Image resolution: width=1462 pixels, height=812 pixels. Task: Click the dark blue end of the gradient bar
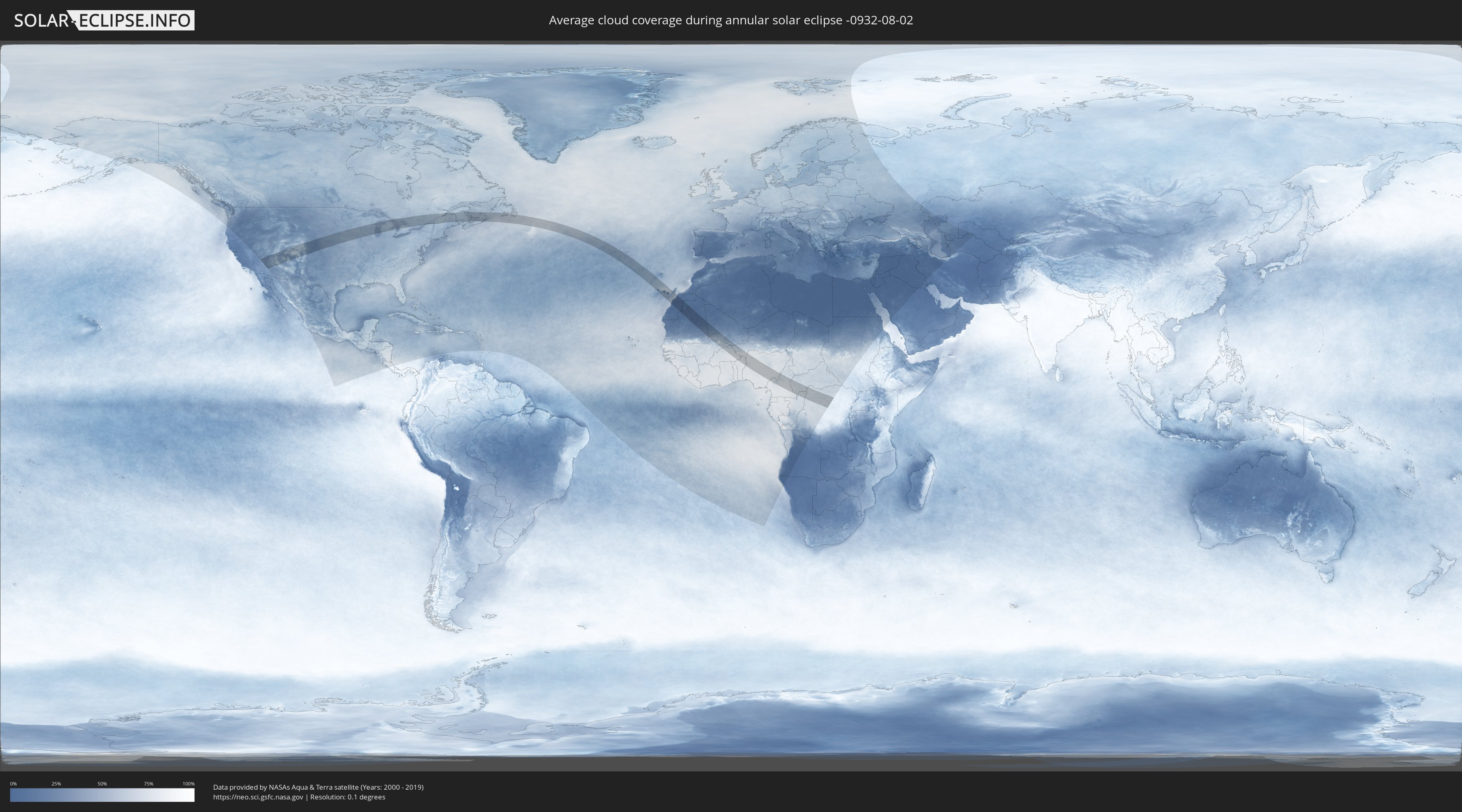pos(14,795)
